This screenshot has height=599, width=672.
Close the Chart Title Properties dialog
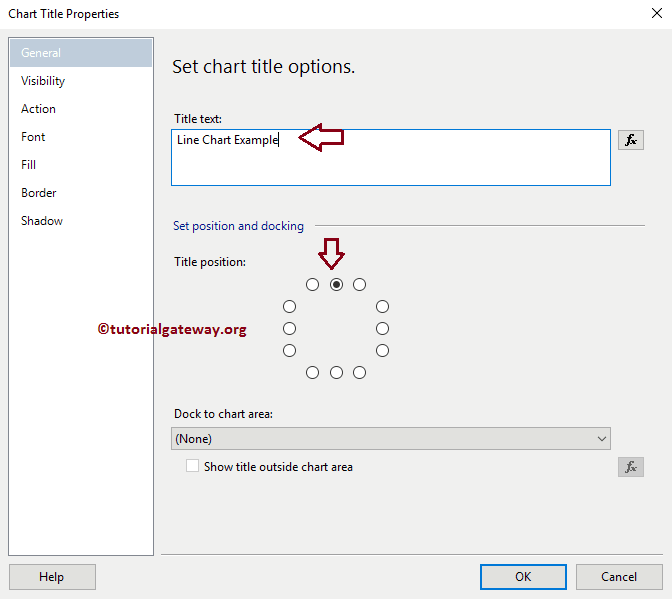(652, 14)
